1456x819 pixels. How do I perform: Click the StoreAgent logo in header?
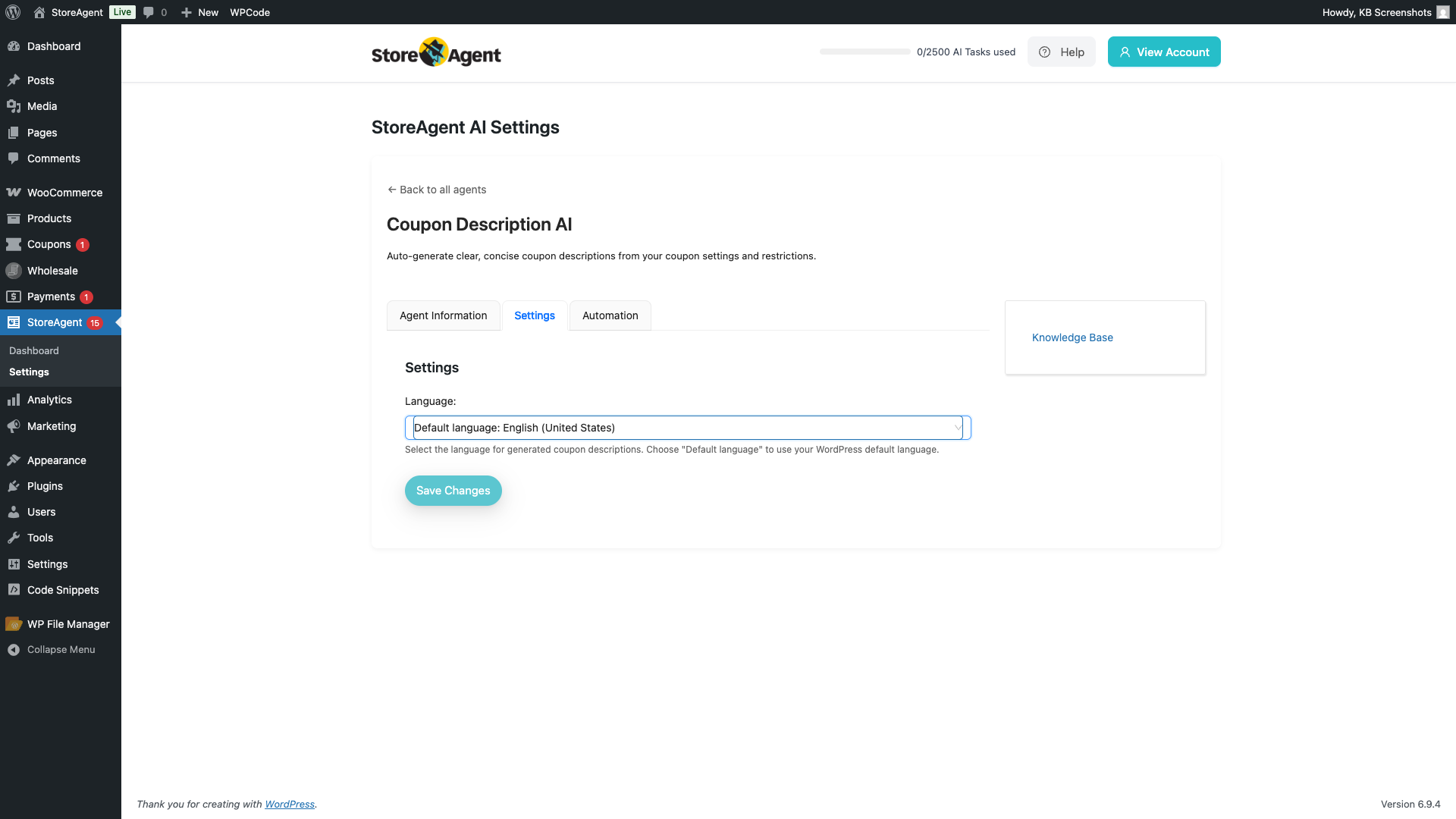(x=436, y=52)
